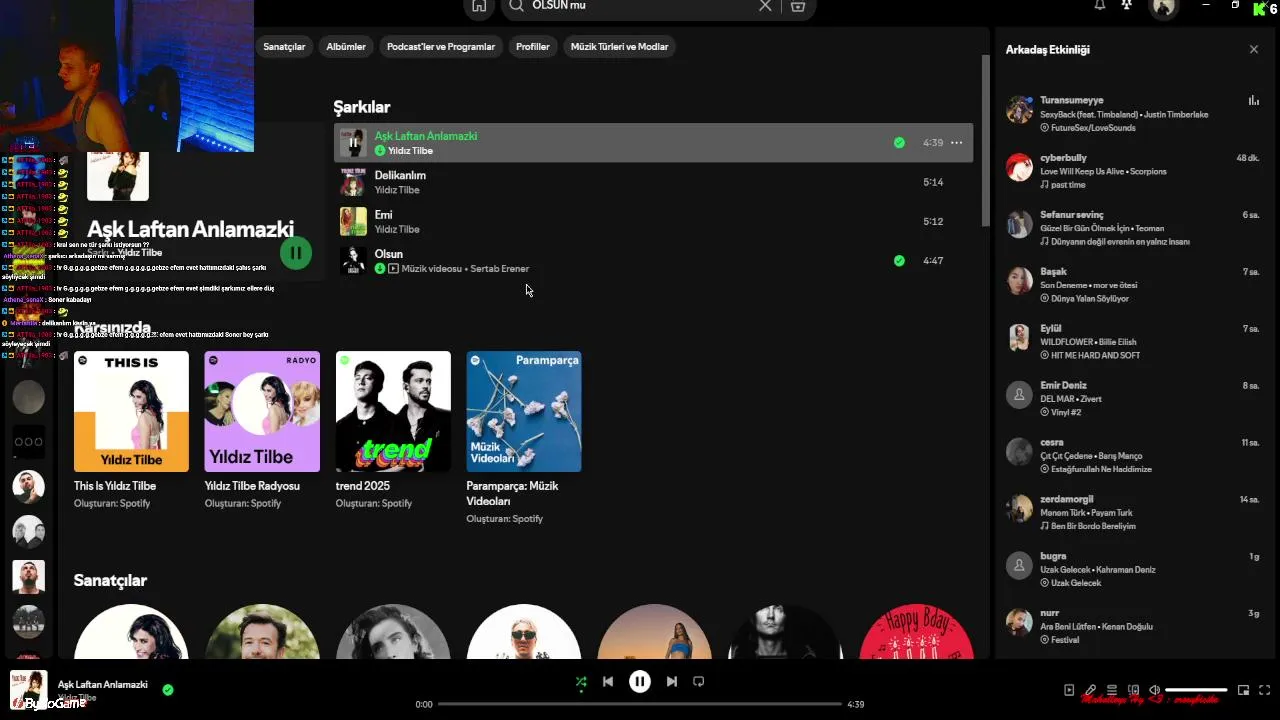The width and height of the screenshot is (1280, 720).
Task: Select the Profiller filter chip
Action: pyautogui.click(x=533, y=47)
